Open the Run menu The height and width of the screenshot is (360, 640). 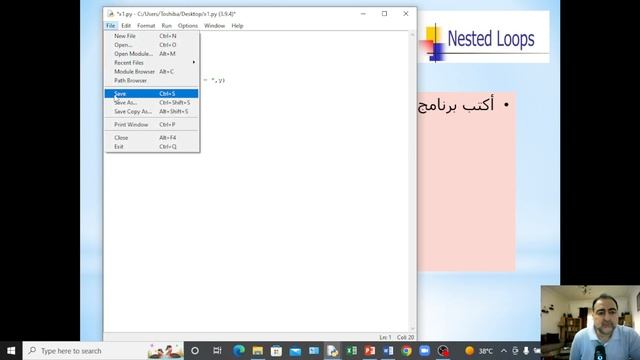[x=167, y=26]
